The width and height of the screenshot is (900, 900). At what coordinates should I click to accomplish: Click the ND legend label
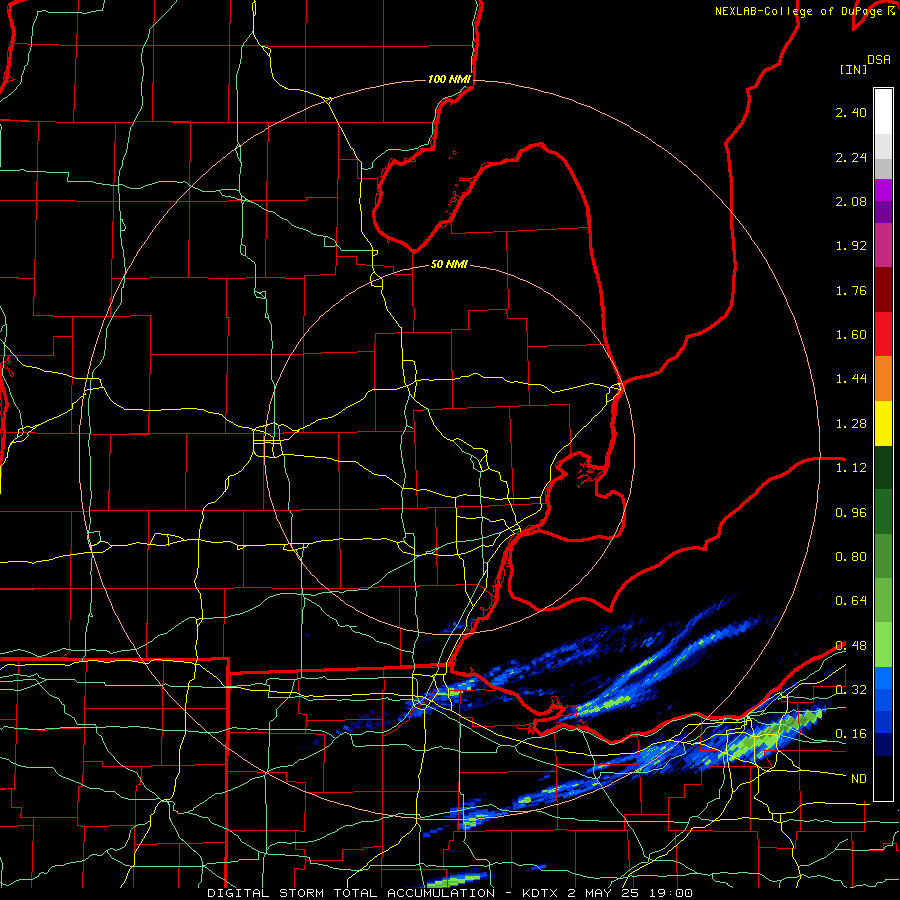859,779
